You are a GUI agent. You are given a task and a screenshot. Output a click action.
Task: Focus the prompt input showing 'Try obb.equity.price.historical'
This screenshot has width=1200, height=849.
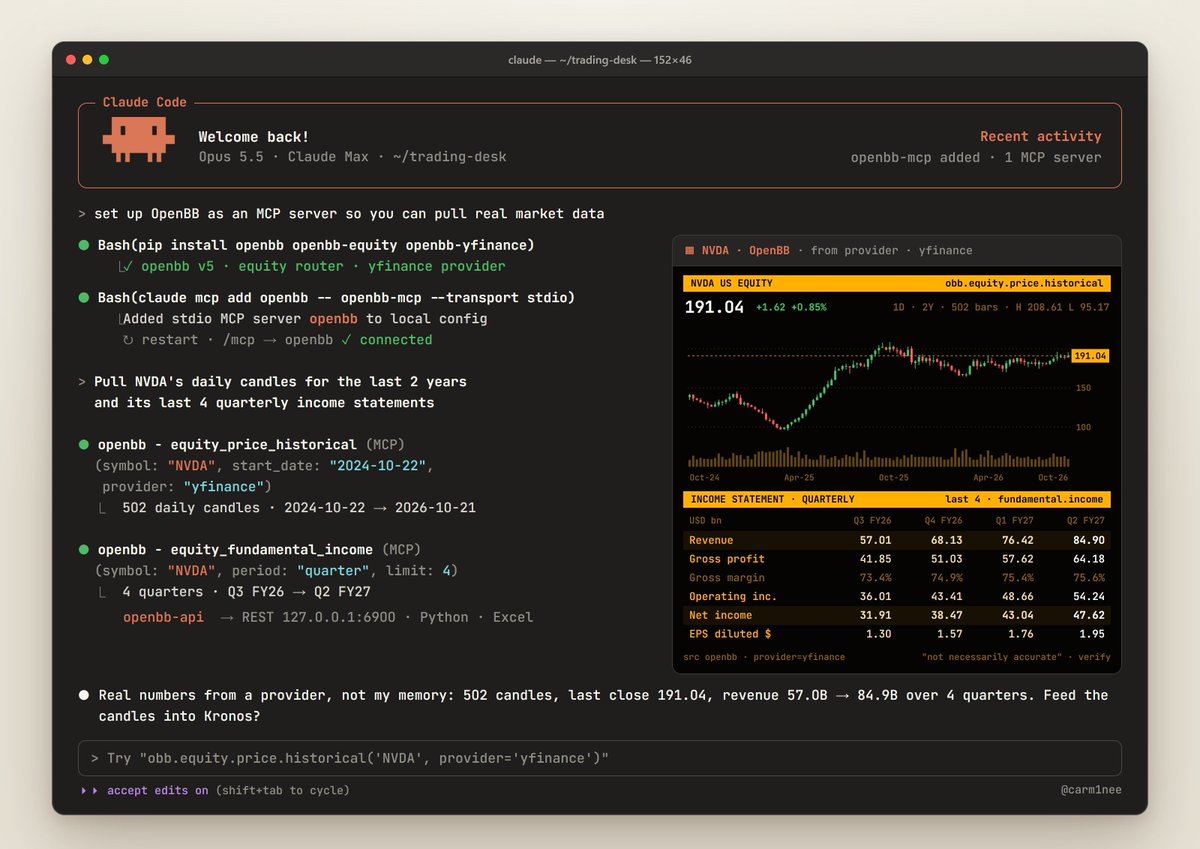[x=600, y=758]
